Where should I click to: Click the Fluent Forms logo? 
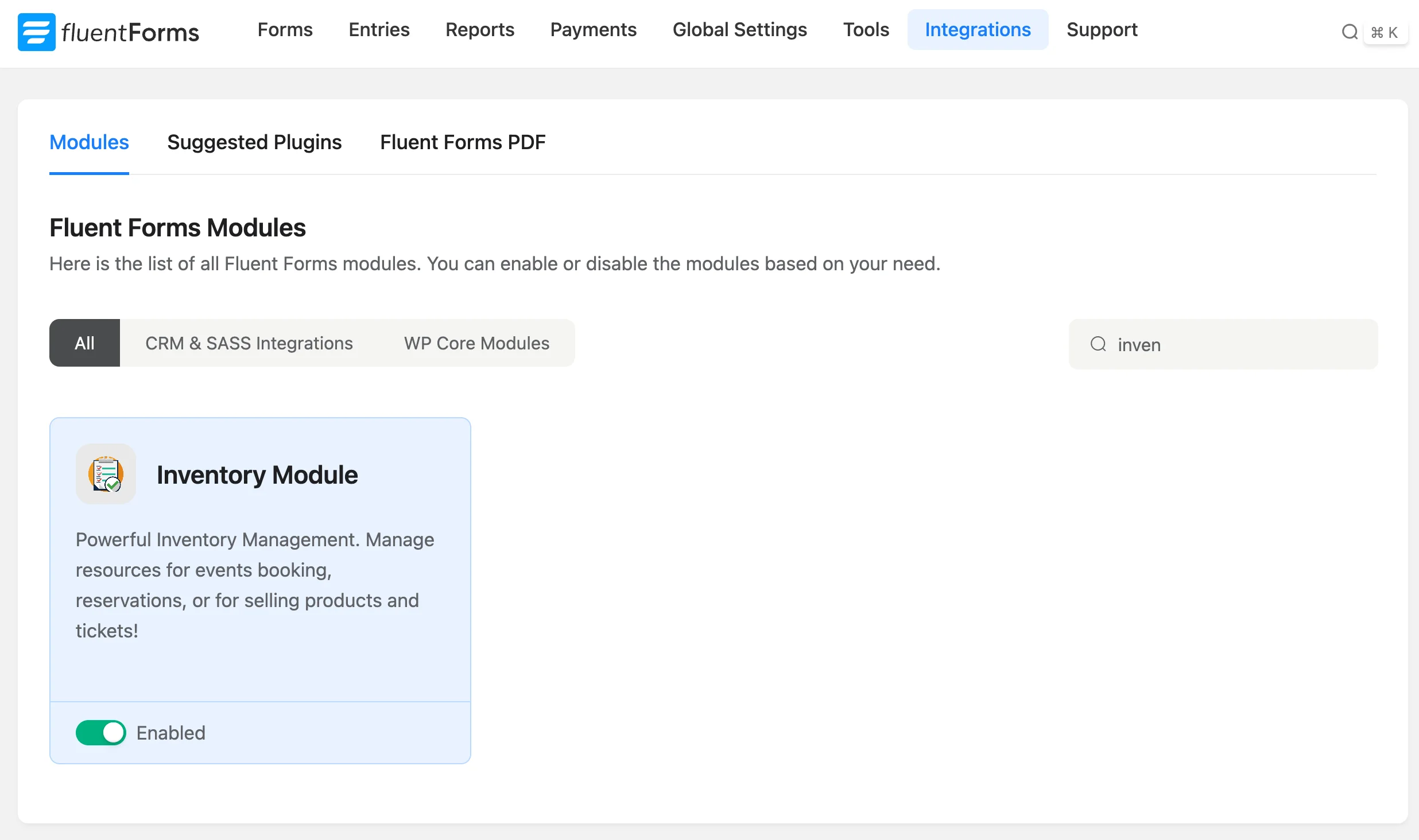click(x=108, y=32)
